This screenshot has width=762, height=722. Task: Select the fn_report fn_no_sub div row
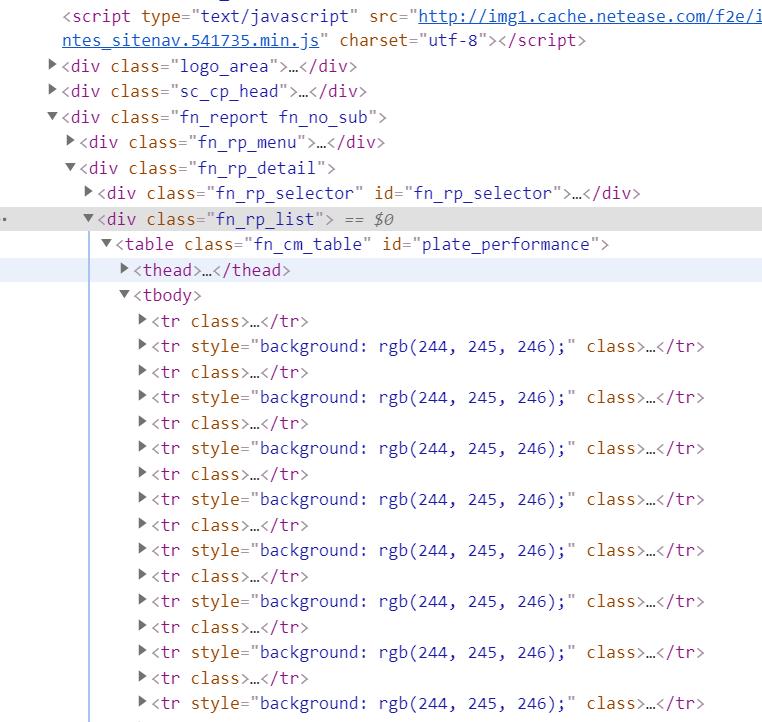[x=224, y=117]
